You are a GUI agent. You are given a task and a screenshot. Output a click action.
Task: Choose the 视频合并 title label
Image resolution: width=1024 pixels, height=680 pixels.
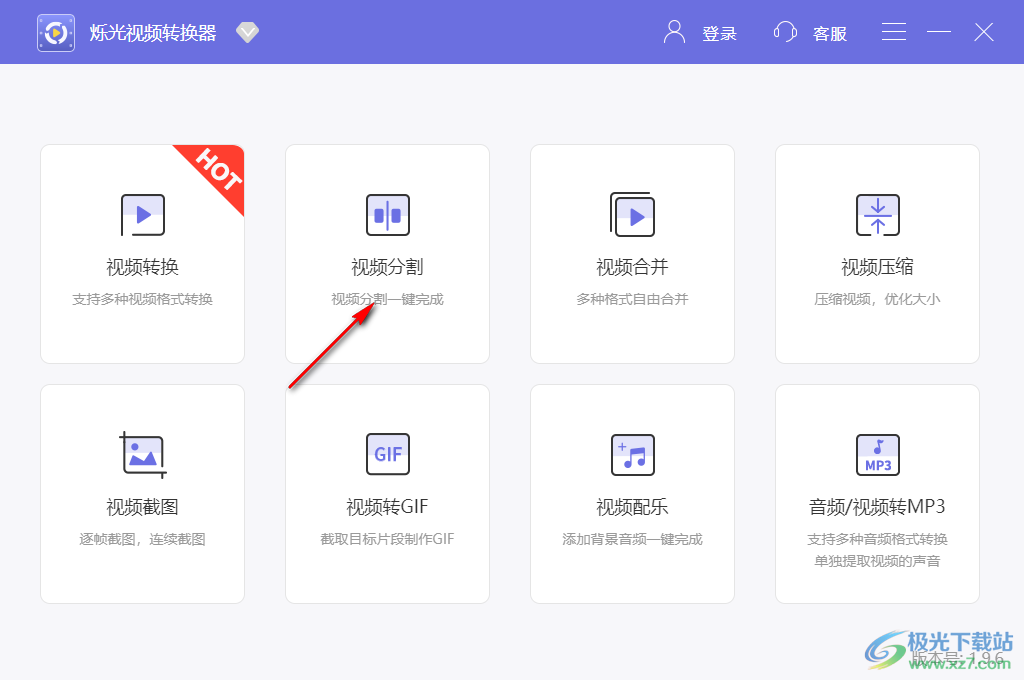pyautogui.click(x=632, y=267)
